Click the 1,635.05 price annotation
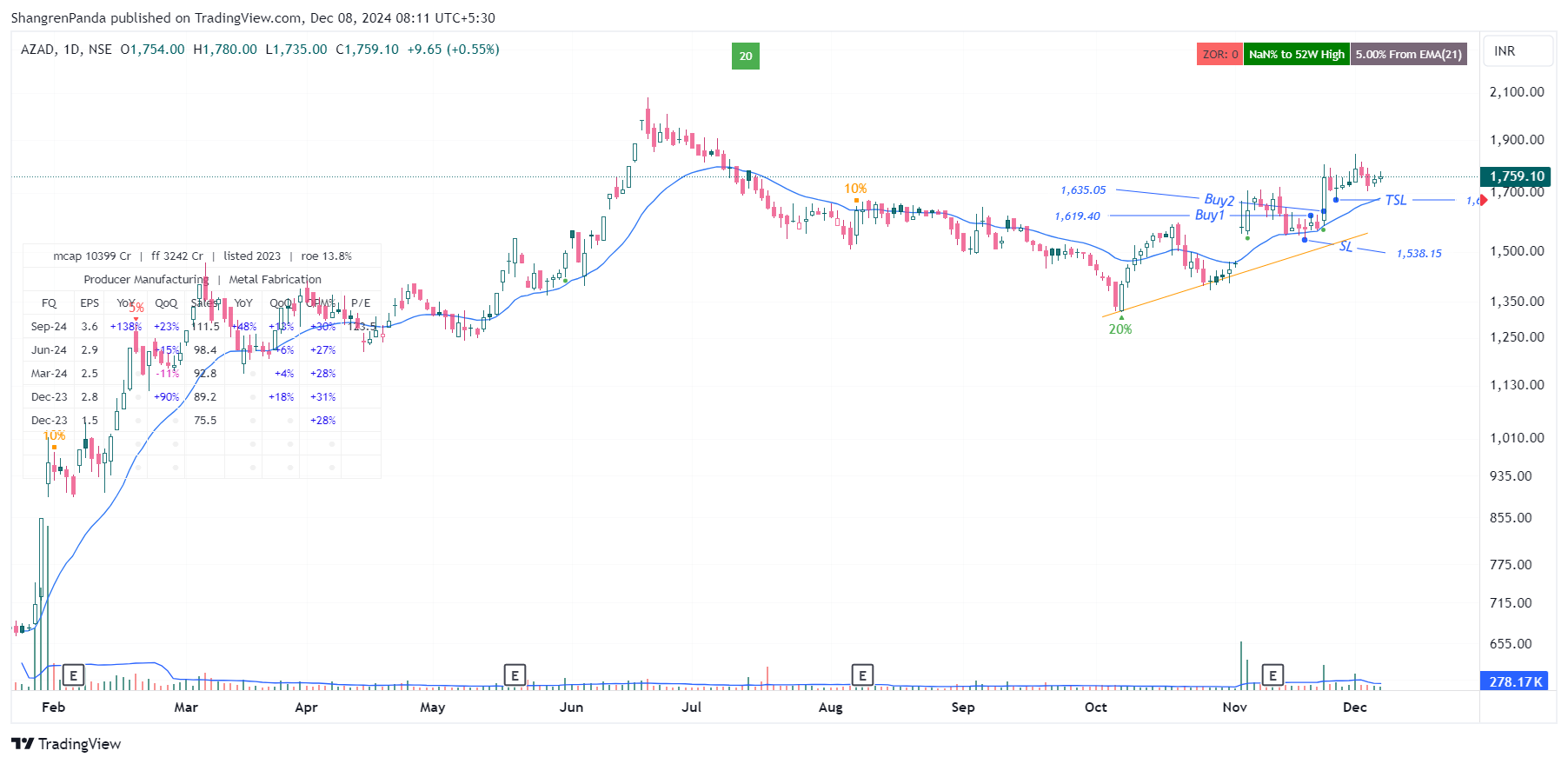1568x764 pixels. pos(1083,190)
